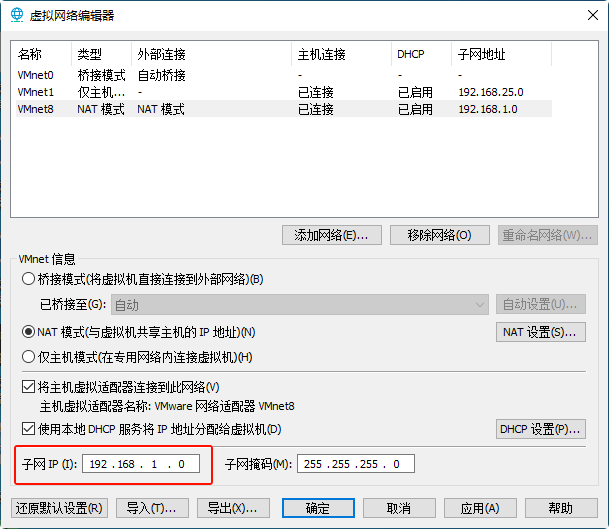Close the Virtual Network Editor window
The height and width of the screenshot is (529, 609).
pyautogui.click(x=586, y=15)
